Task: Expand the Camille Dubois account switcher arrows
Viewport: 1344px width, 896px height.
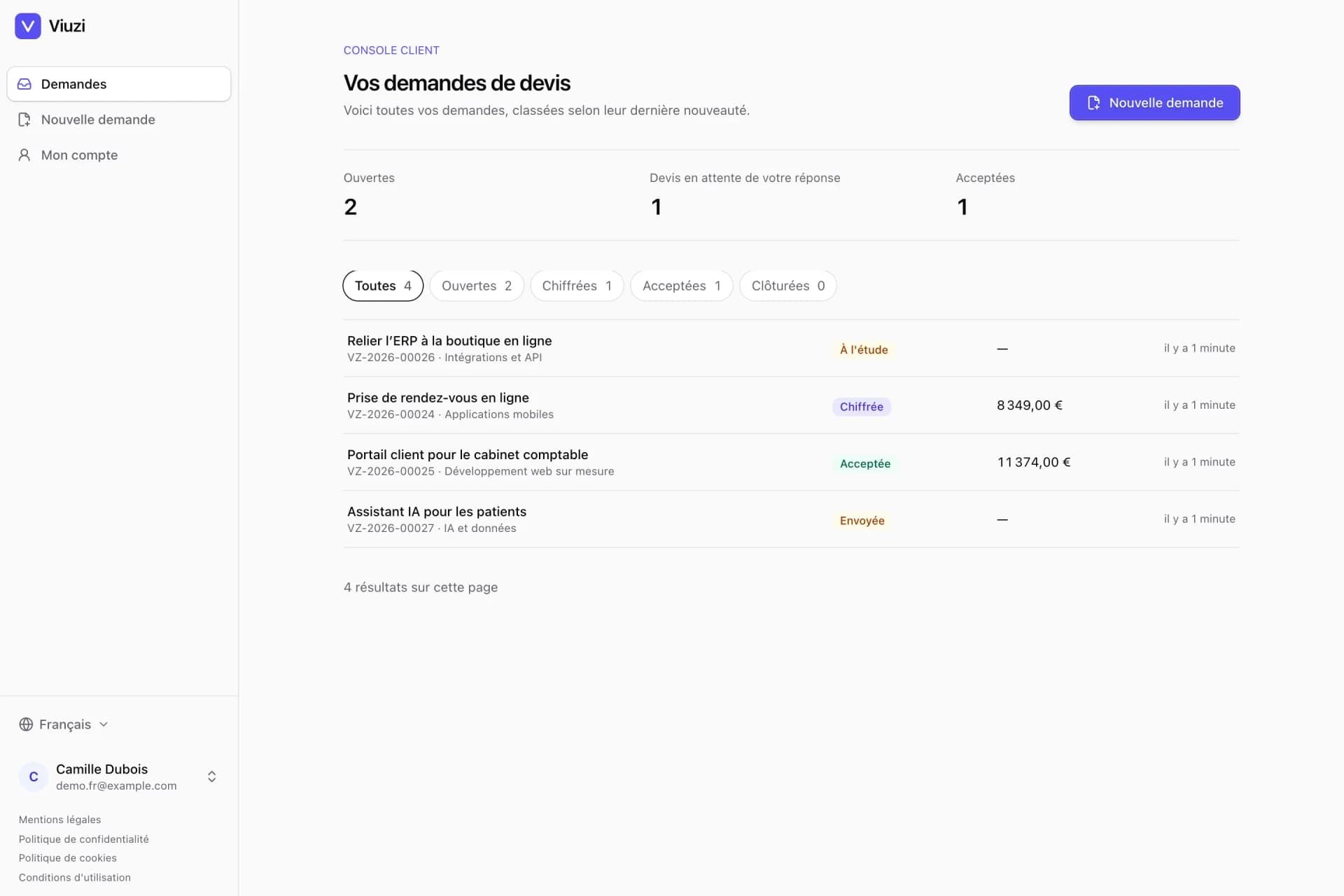Action: point(211,777)
